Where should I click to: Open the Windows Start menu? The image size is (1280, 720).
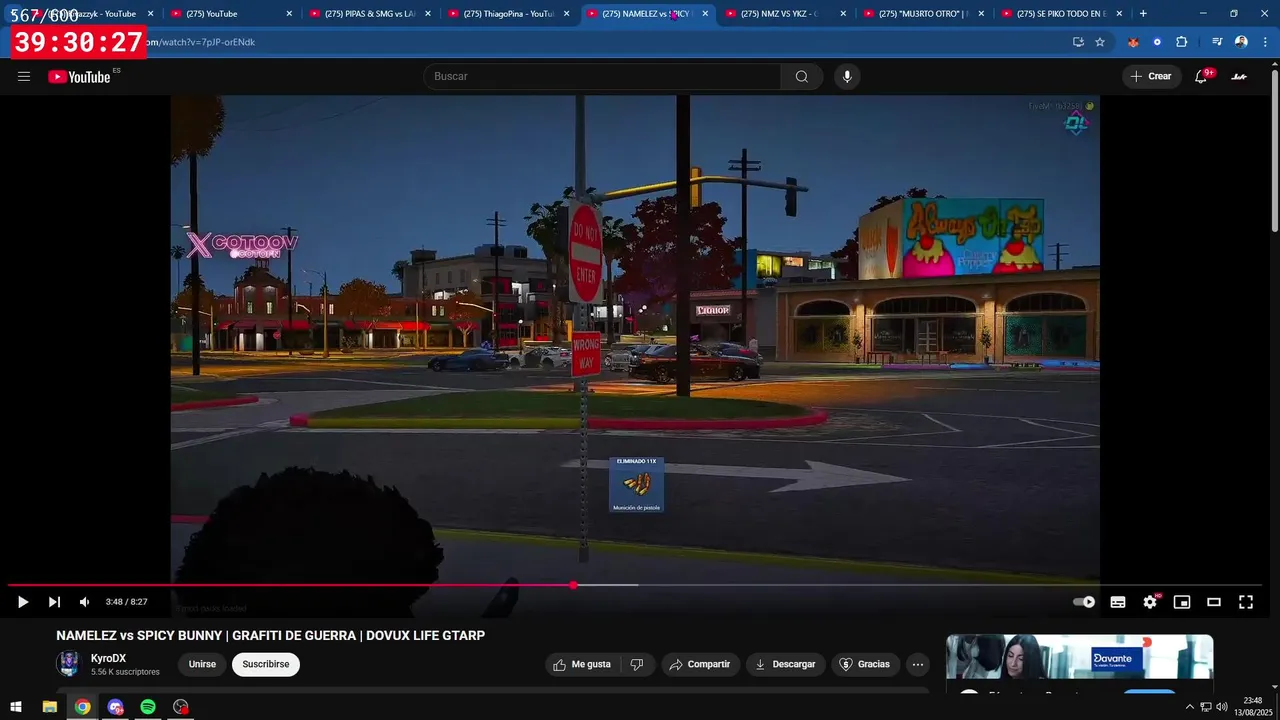(16, 707)
